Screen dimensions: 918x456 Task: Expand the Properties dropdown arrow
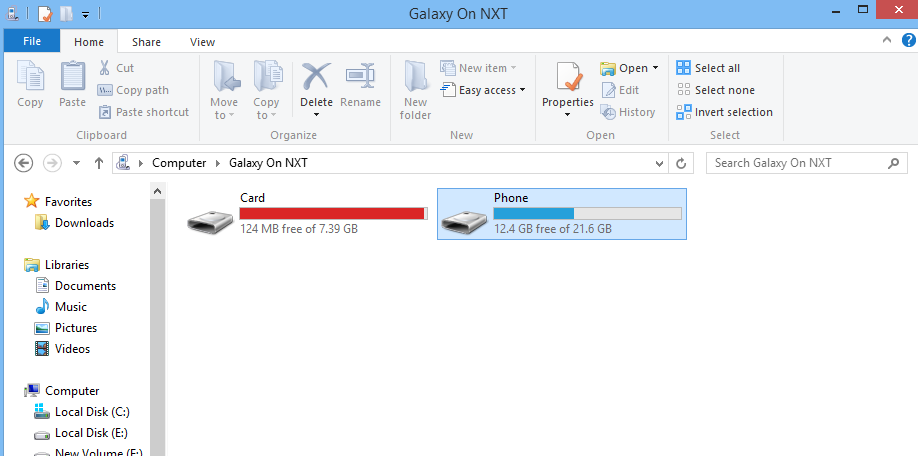(x=567, y=115)
